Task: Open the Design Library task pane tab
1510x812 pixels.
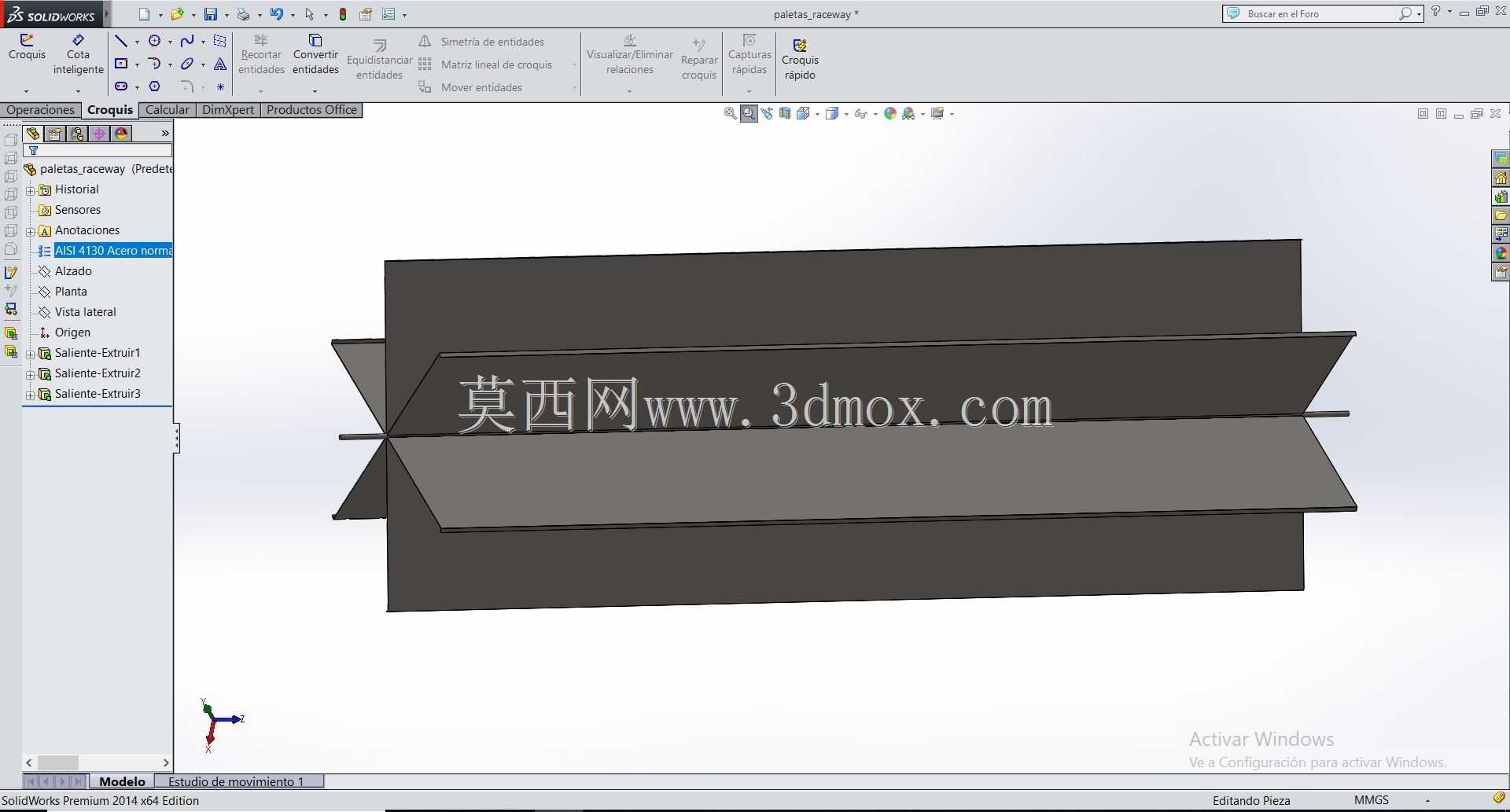Action: [1501, 197]
